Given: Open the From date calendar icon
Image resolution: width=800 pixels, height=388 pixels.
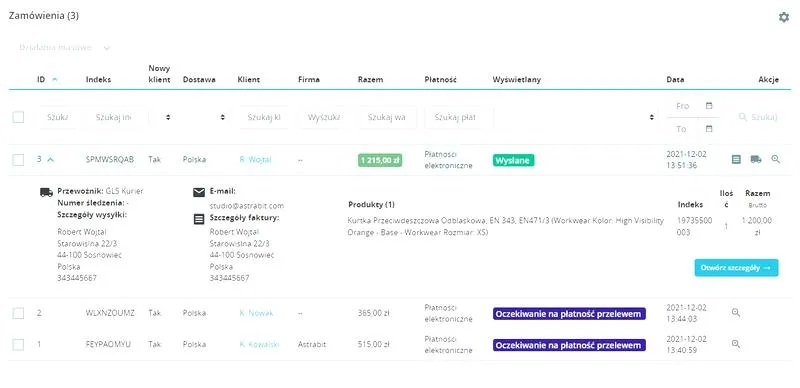Looking at the screenshot, I should [x=709, y=106].
